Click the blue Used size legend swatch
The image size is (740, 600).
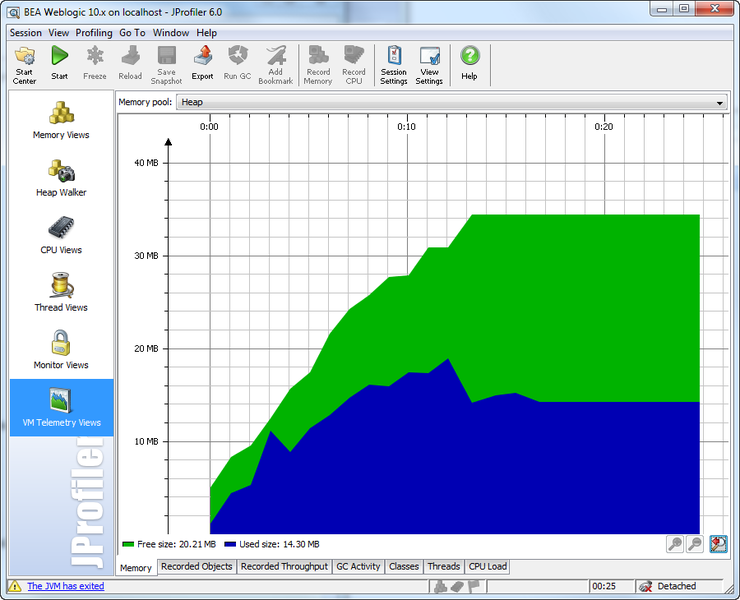(230, 544)
